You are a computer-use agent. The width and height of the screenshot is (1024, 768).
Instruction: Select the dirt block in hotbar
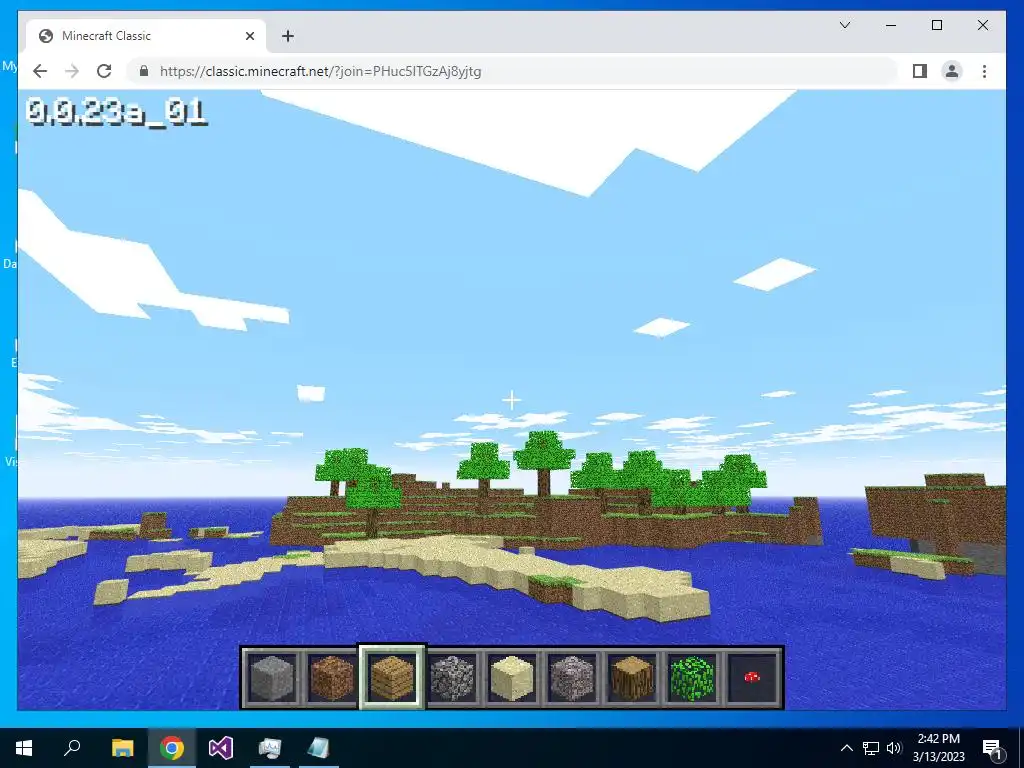pos(332,678)
